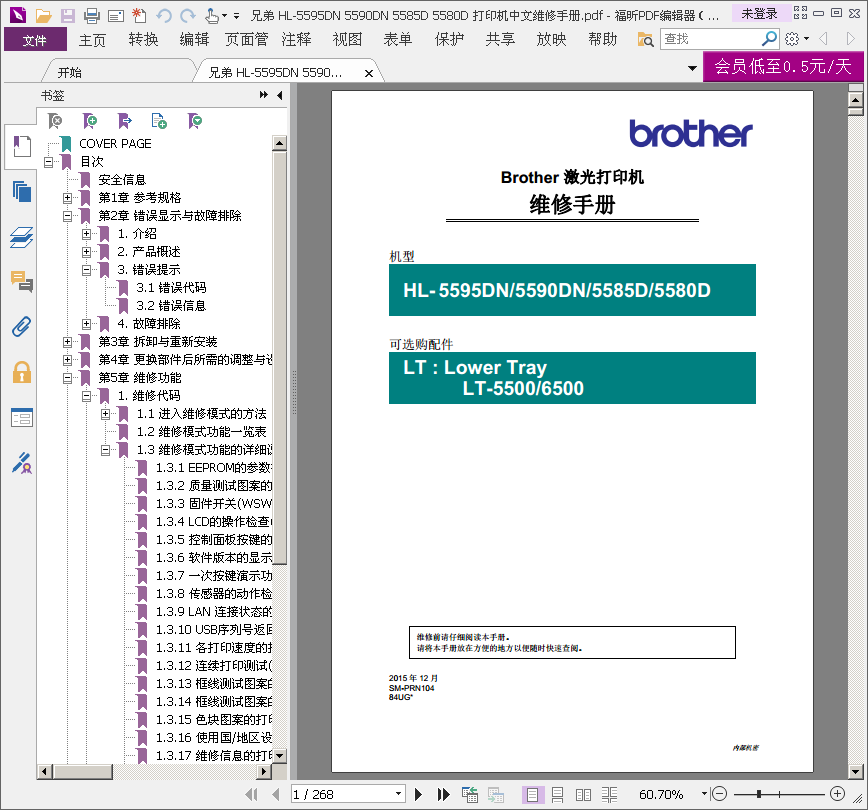Screen dimensions: 868x810
Task: Switch to continuous page view
Action: pyautogui.click(x=557, y=795)
